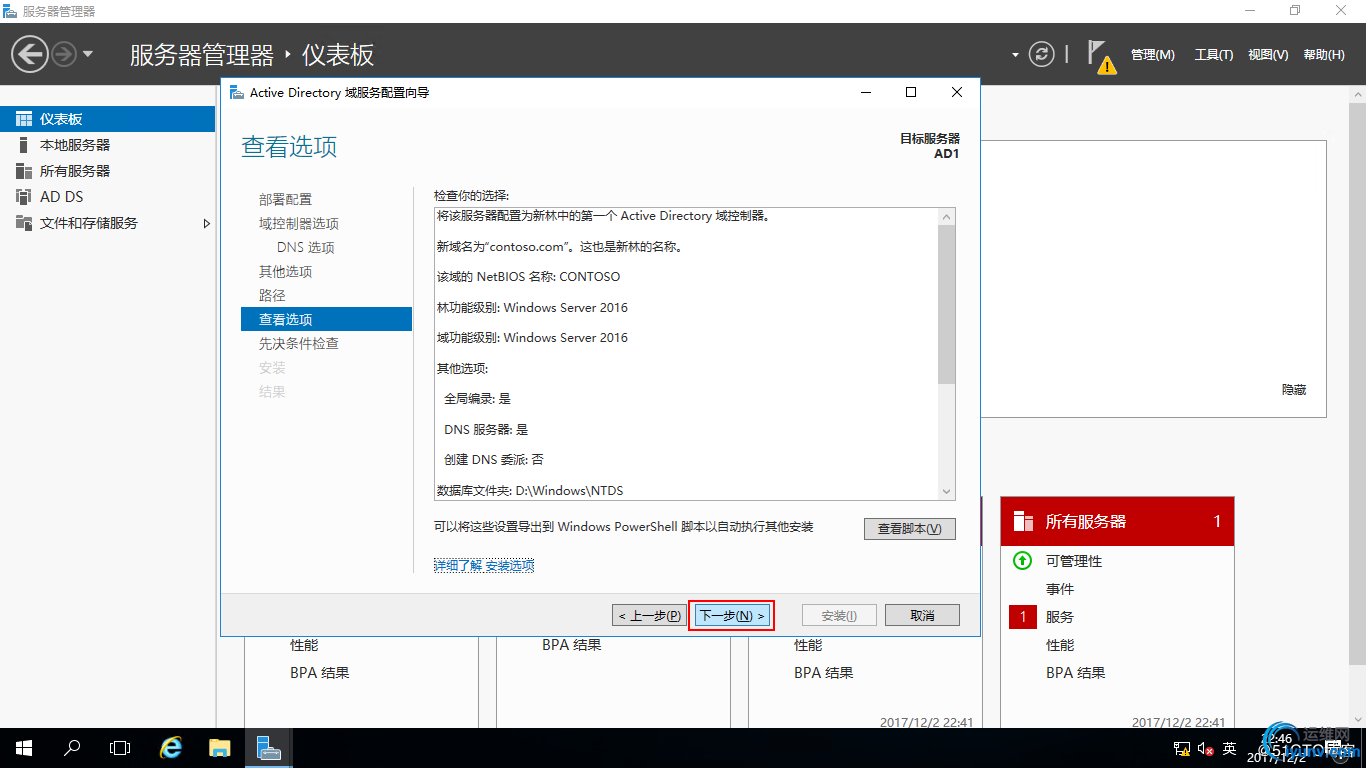Click the AD DS sidebar icon
Screen dimensions: 1366x768
click(x=24, y=197)
